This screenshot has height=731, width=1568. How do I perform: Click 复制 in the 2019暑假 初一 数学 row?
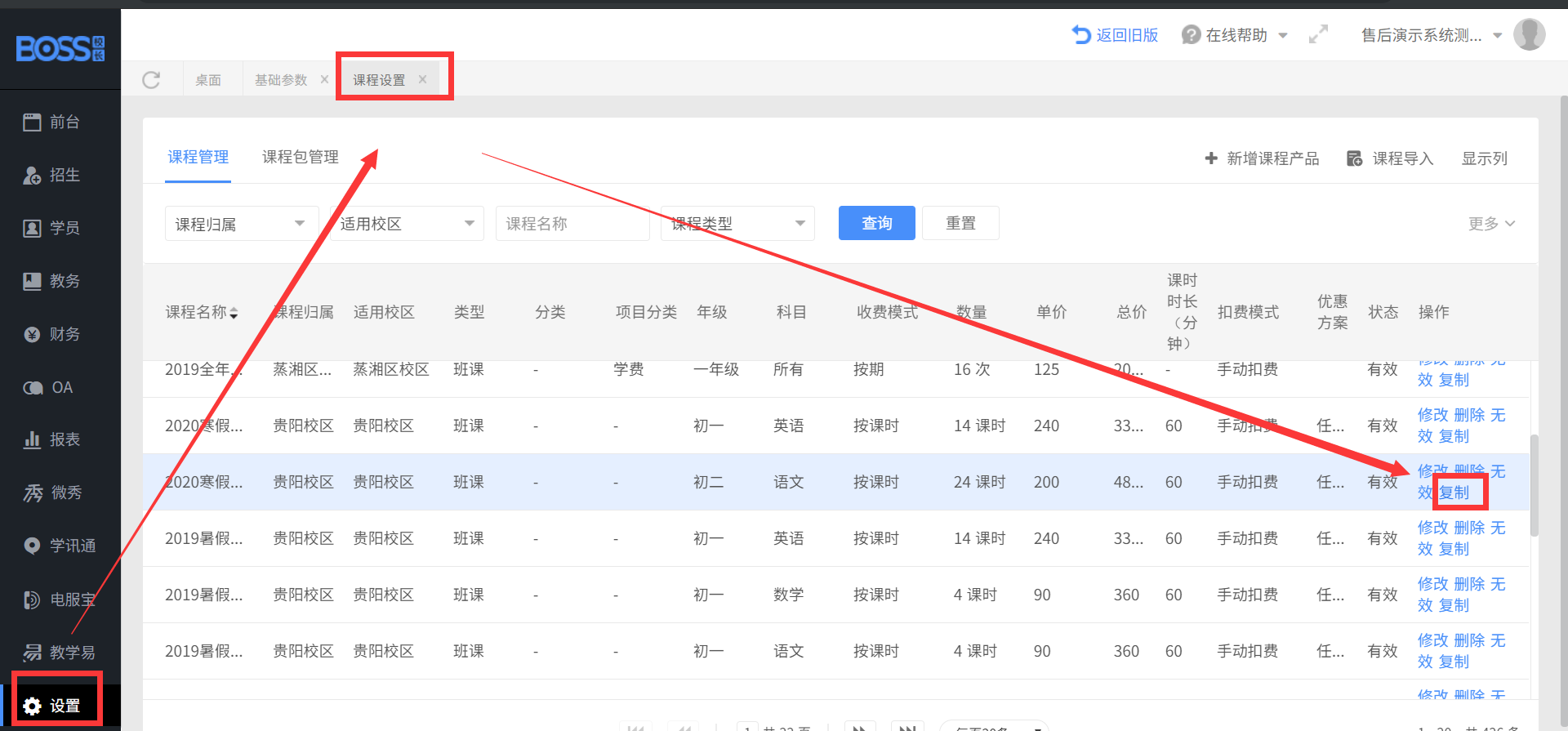click(1454, 605)
